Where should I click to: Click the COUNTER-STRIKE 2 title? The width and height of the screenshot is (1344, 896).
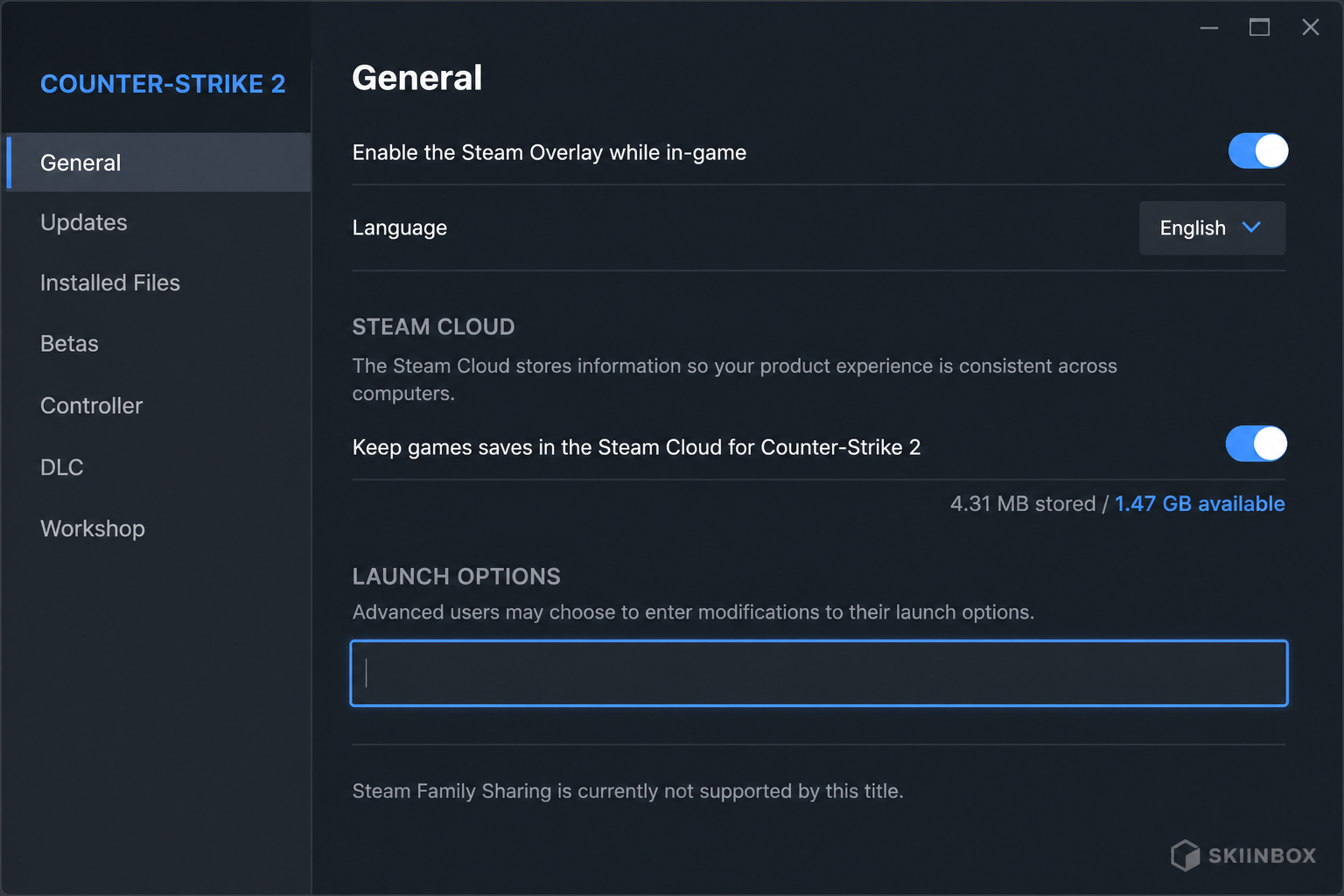[163, 84]
